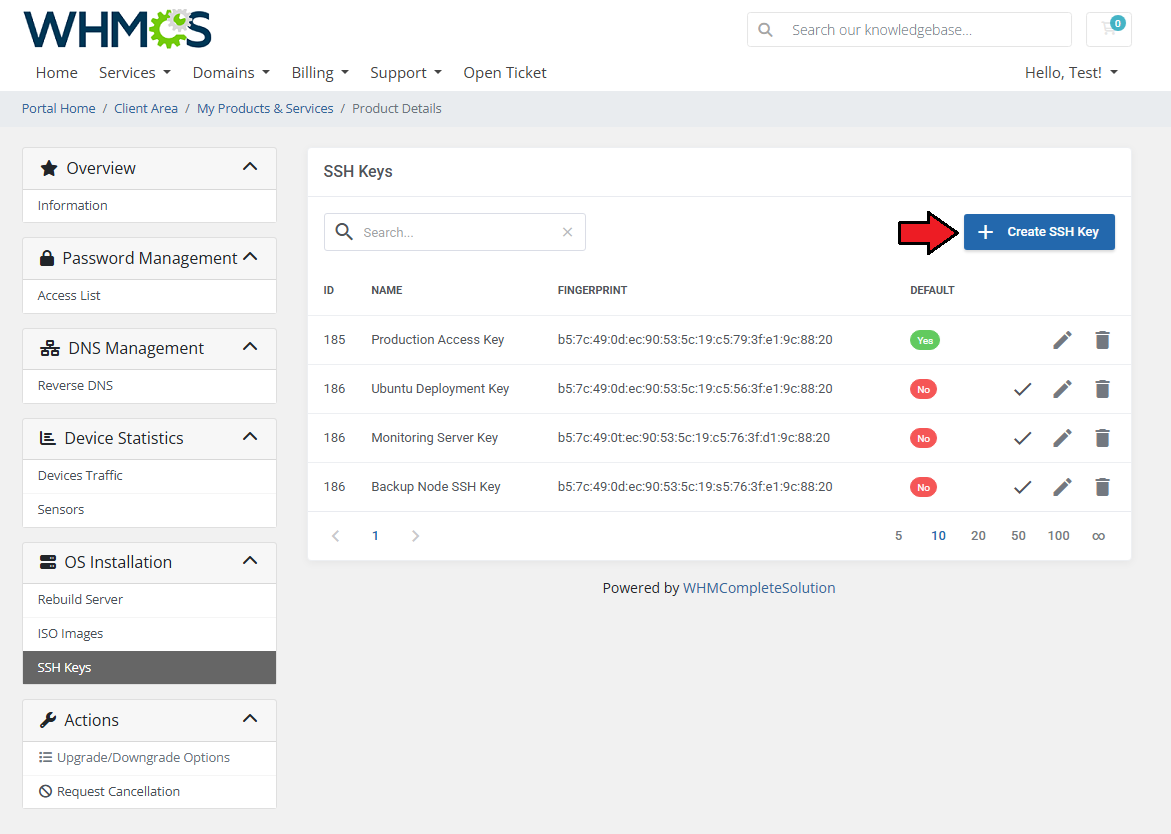Open the Services dropdown menu

click(135, 72)
